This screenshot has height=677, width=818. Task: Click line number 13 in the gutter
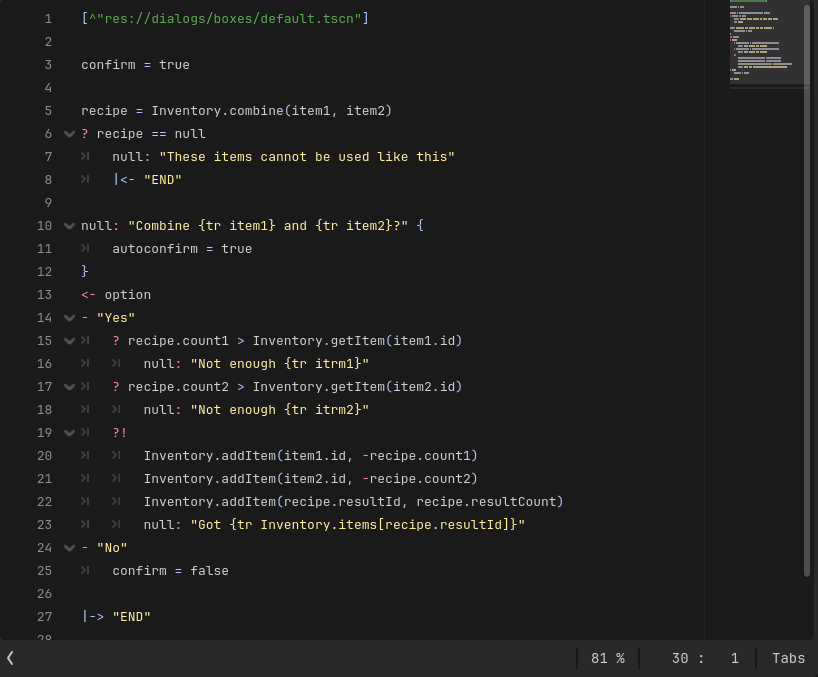tap(44, 295)
